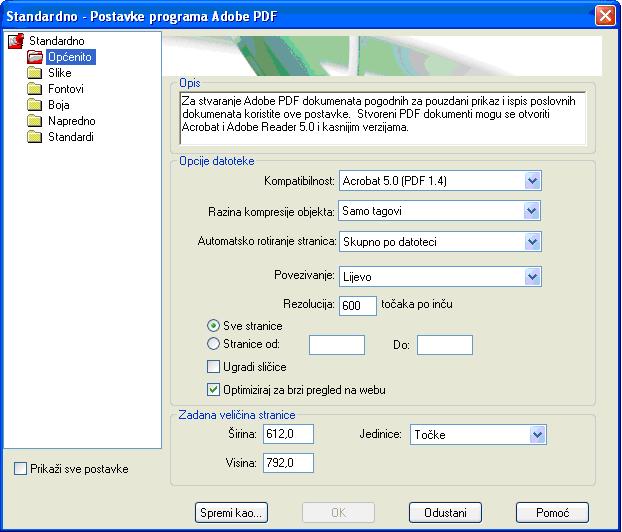Image resolution: width=622 pixels, height=532 pixels.
Task: Click the Širina width field
Action: click(x=288, y=434)
